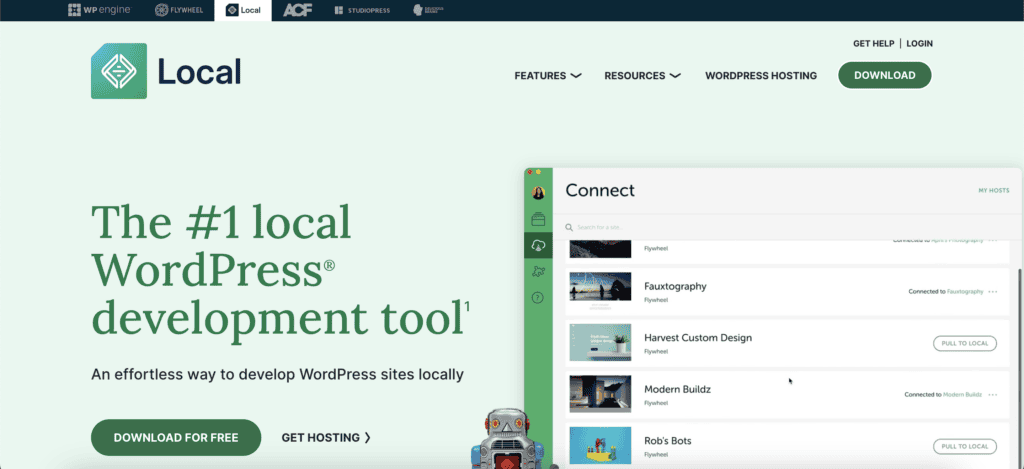Click the Local wordmark text
Viewport: 1024px width, 469px height.
pos(199,72)
